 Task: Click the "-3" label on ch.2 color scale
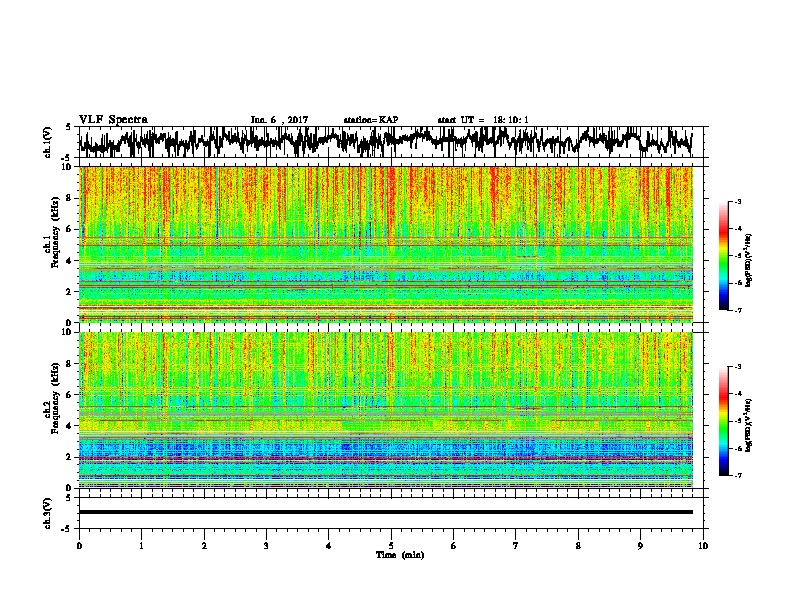[738, 367]
